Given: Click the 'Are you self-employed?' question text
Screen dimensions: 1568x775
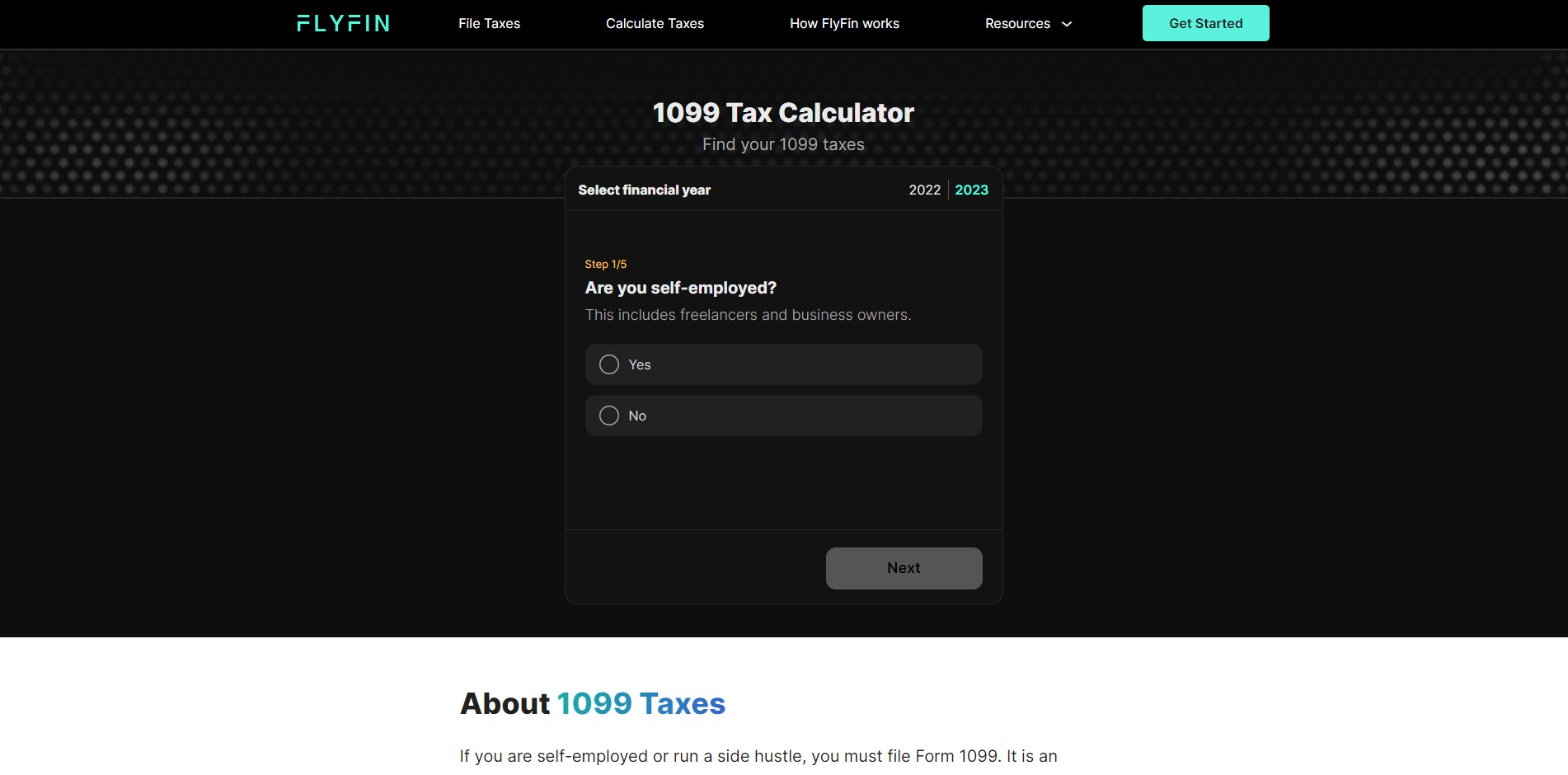Looking at the screenshot, I should coord(680,288).
